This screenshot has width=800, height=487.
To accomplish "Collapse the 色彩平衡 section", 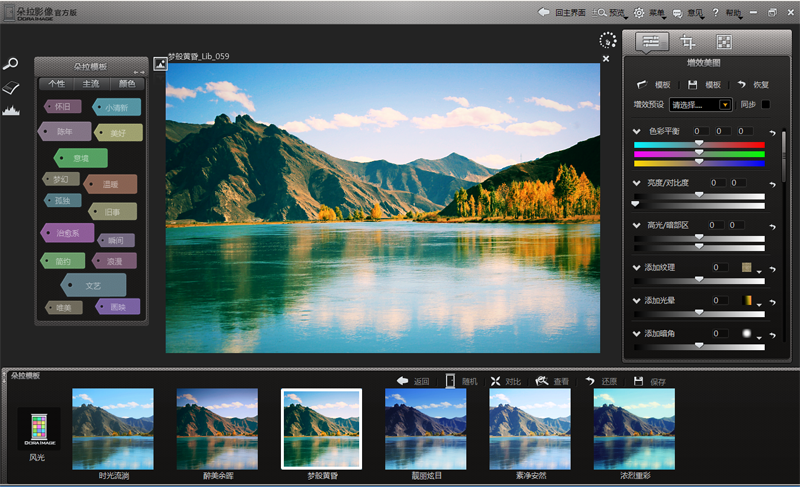I will [x=637, y=132].
